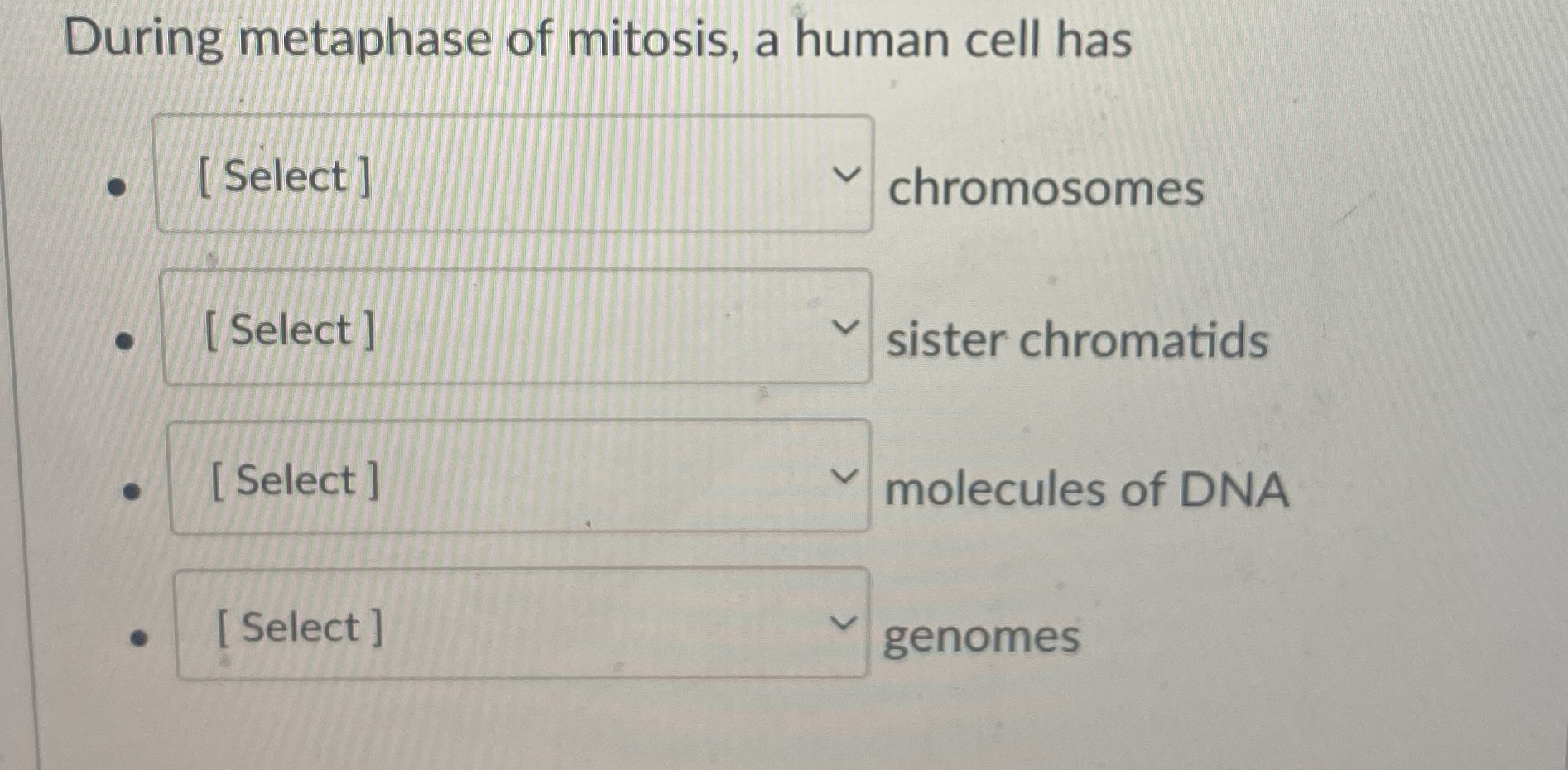The height and width of the screenshot is (770, 1568).
Task: Select the first [Select] placeholder text
Action: point(282,176)
